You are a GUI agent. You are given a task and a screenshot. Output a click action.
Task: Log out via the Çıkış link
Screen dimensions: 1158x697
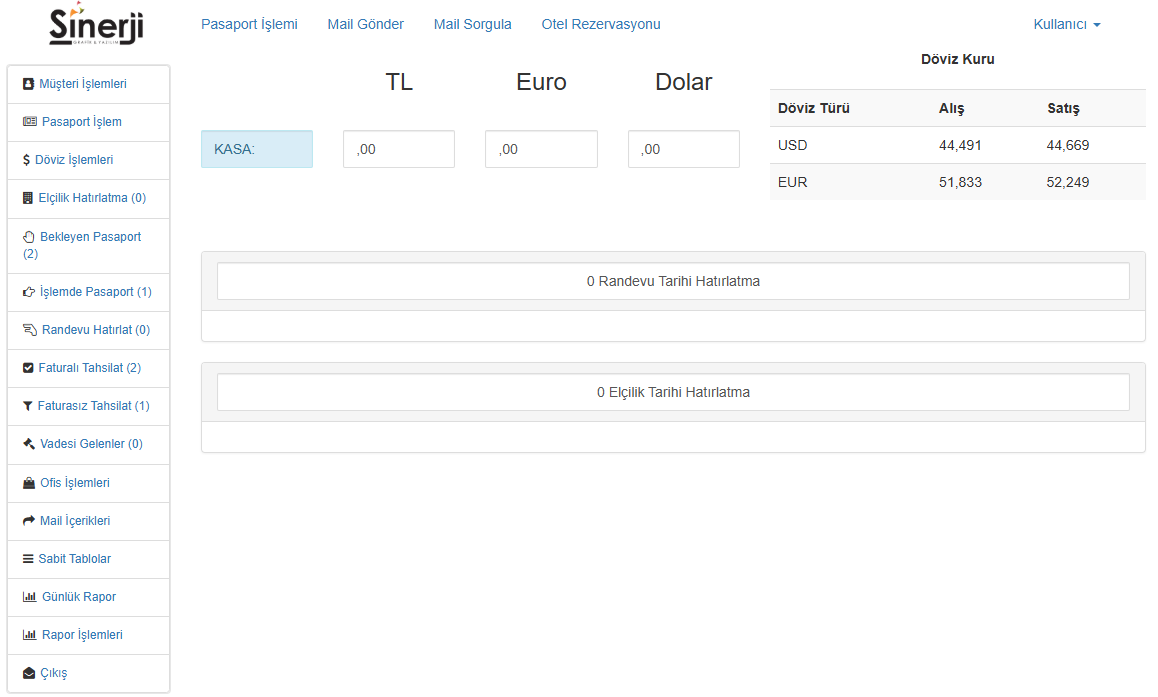pos(53,673)
